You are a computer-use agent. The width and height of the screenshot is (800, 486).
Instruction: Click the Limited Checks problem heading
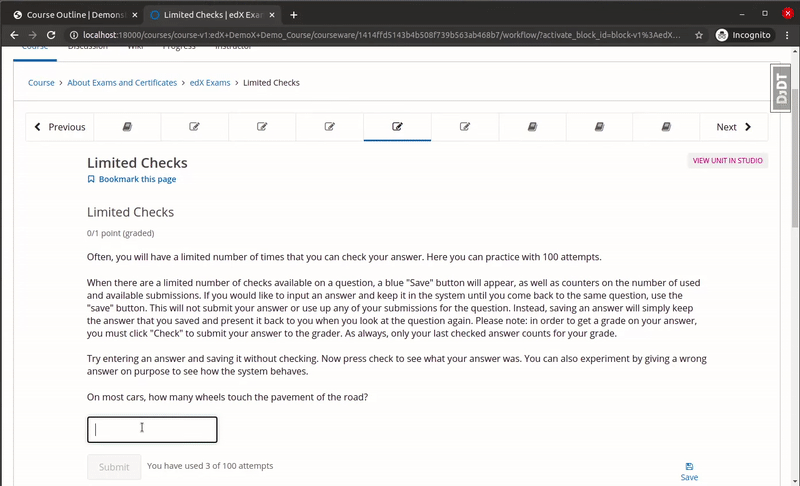coord(130,212)
